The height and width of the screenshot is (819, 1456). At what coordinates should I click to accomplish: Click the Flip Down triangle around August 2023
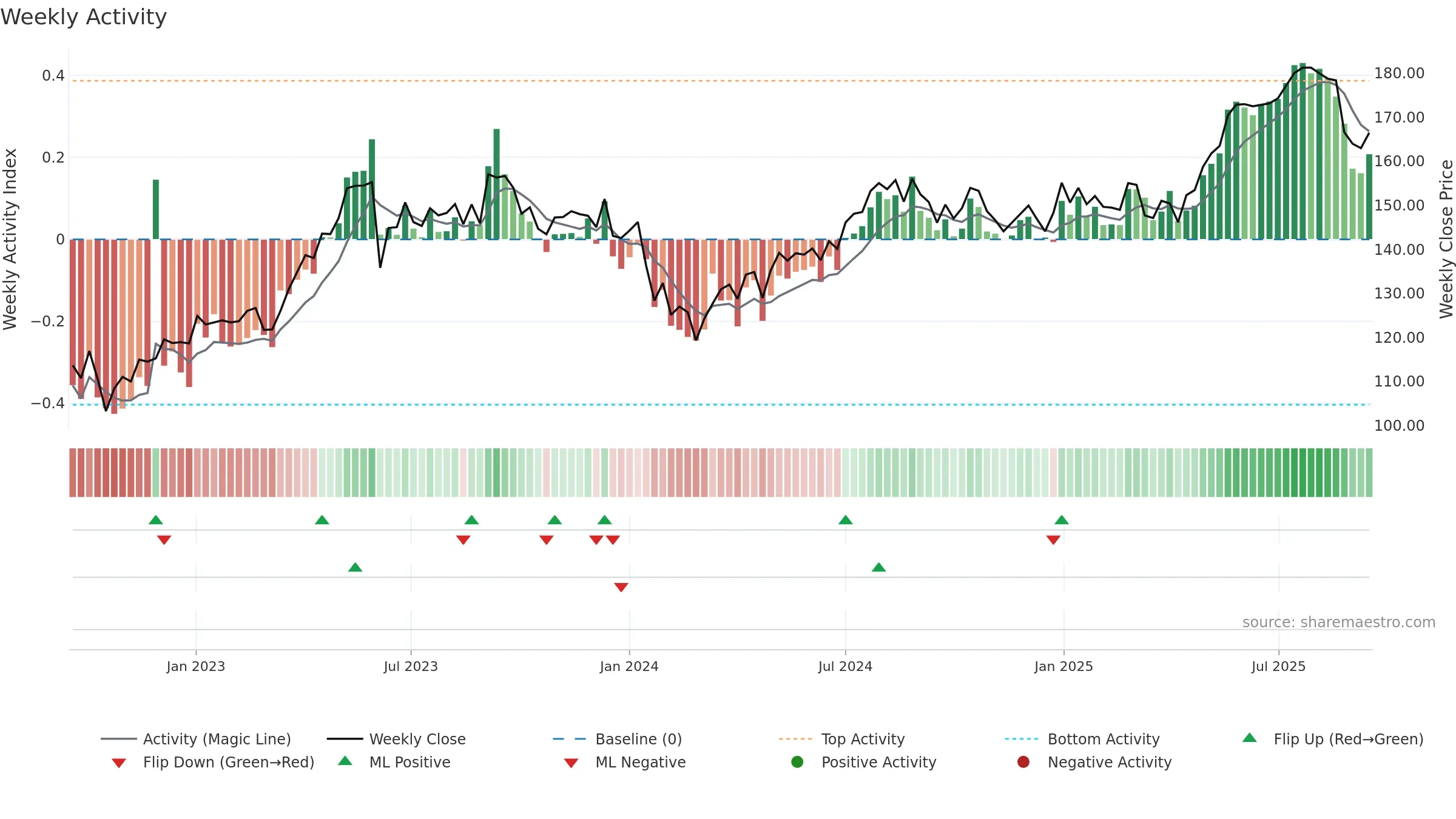click(463, 540)
